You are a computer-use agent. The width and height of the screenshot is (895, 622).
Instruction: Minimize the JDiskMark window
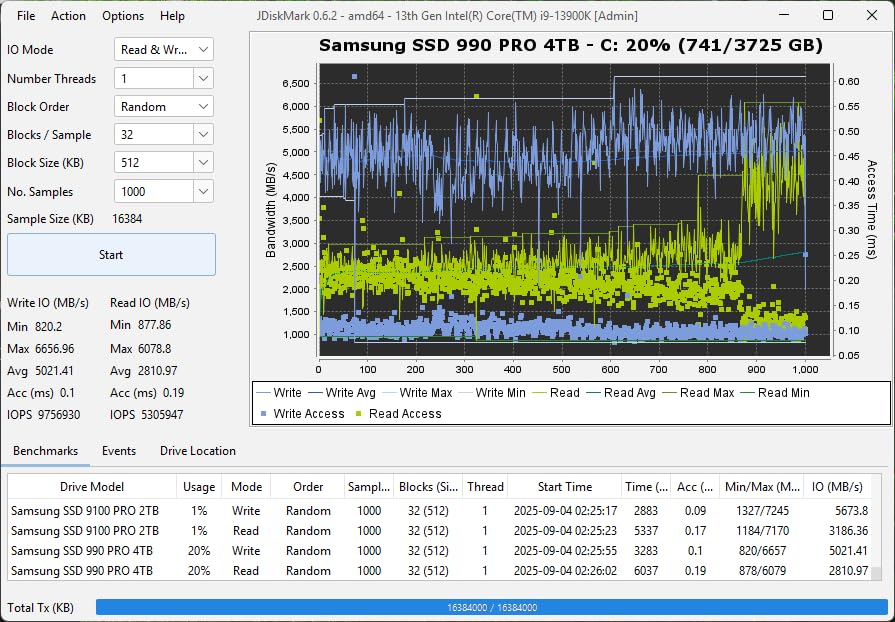pos(784,15)
